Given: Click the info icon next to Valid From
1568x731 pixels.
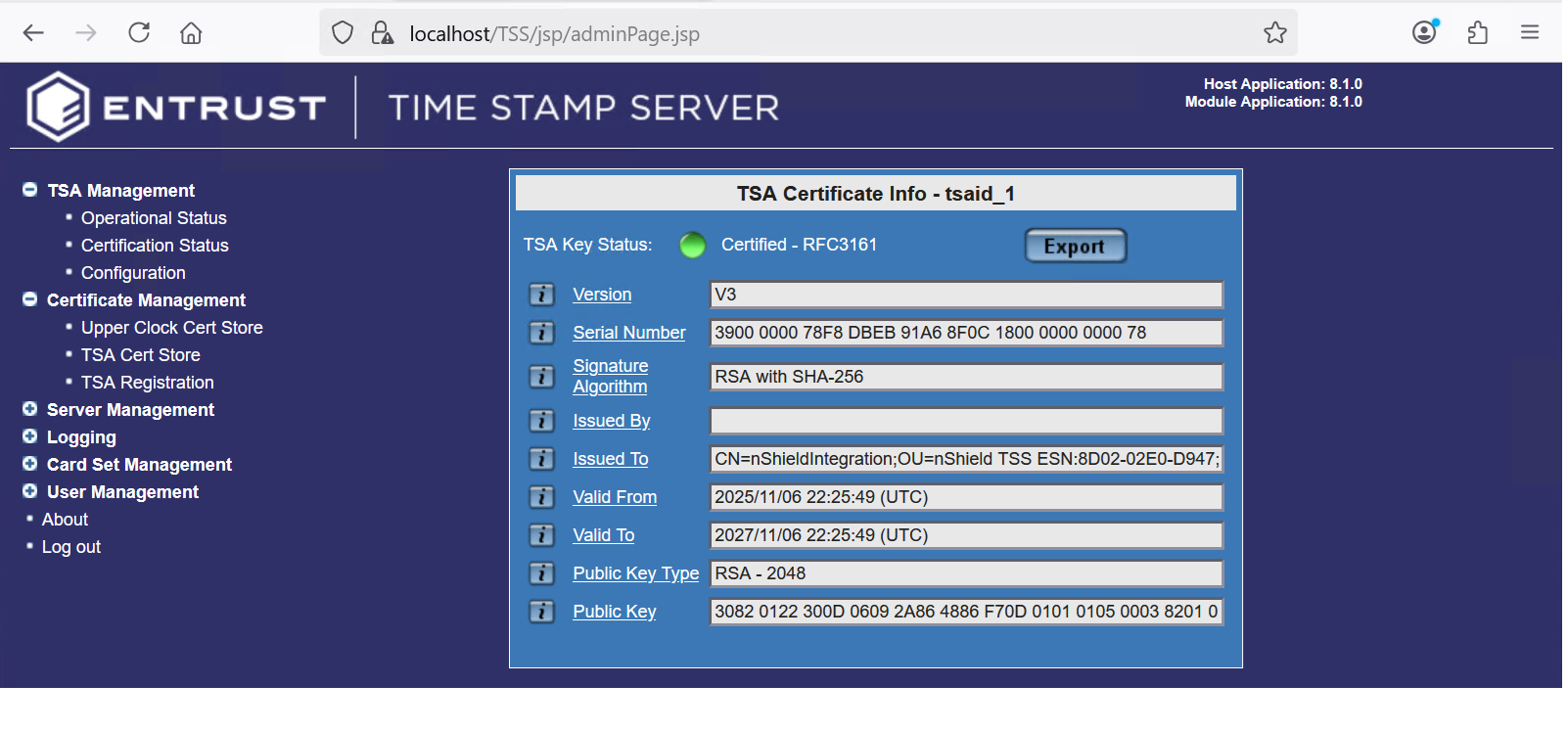Looking at the screenshot, I should point(541,497).
